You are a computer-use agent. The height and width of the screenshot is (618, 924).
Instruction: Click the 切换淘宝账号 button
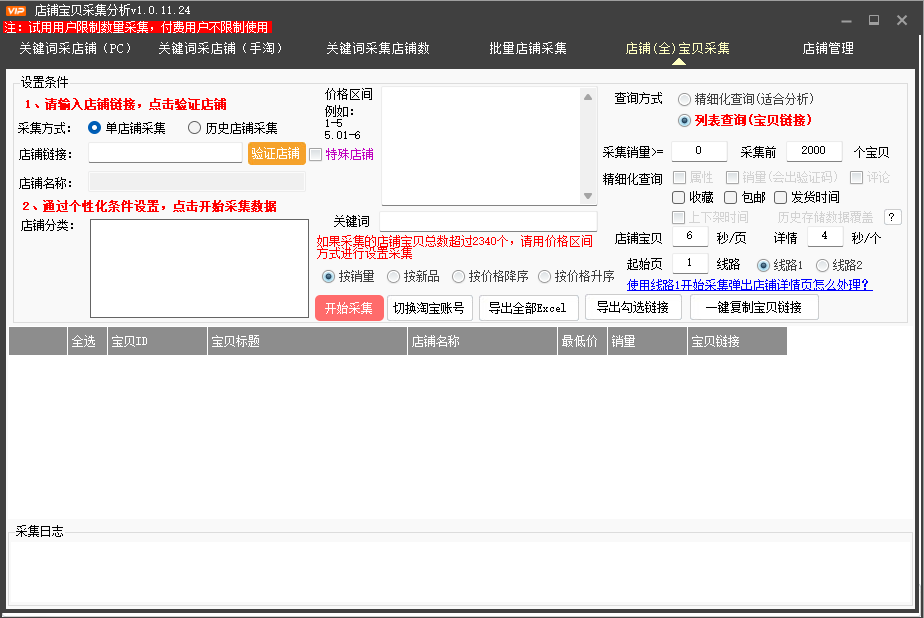click(429, 308)
